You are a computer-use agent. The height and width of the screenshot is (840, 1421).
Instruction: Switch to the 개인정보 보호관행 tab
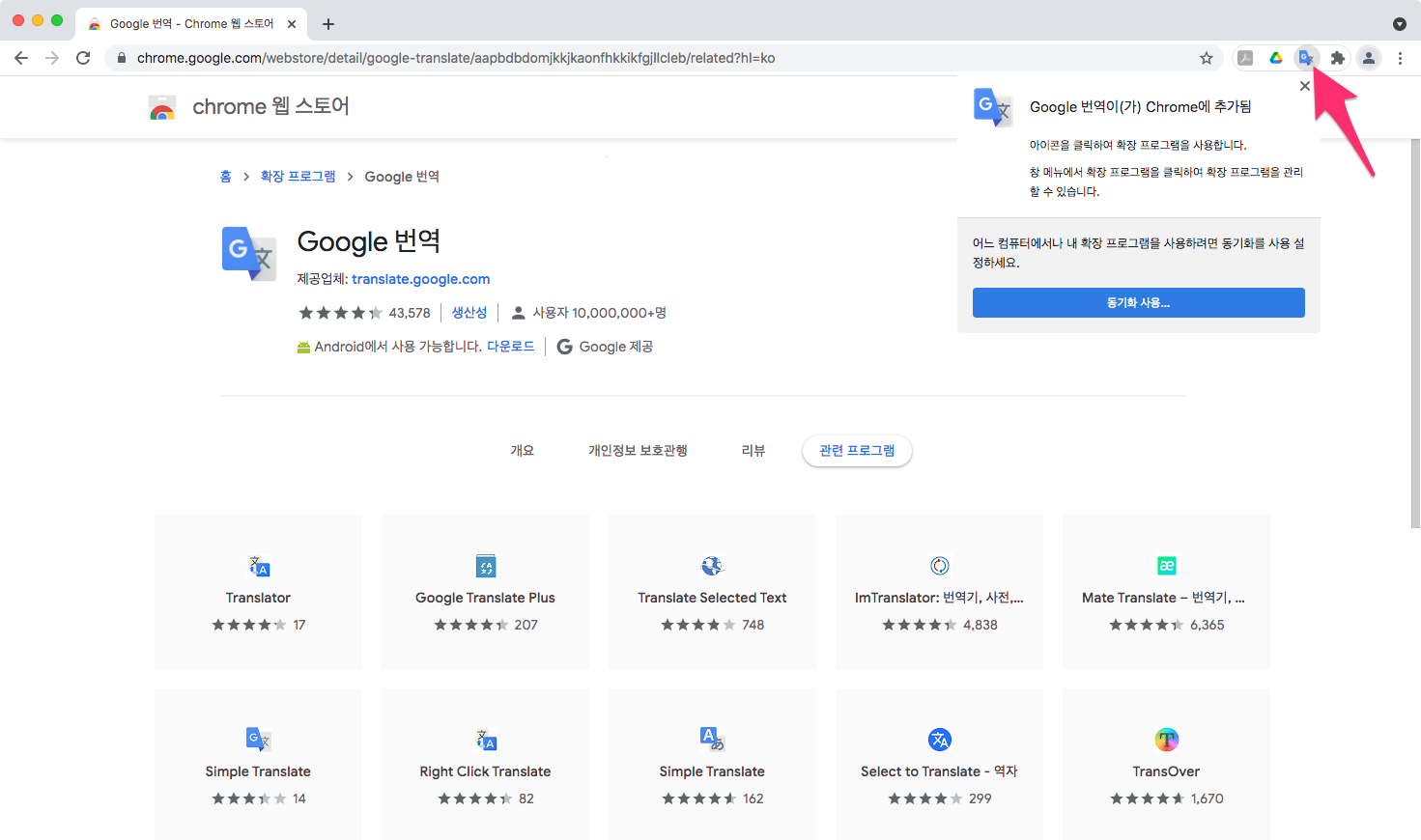pos(638,451)
